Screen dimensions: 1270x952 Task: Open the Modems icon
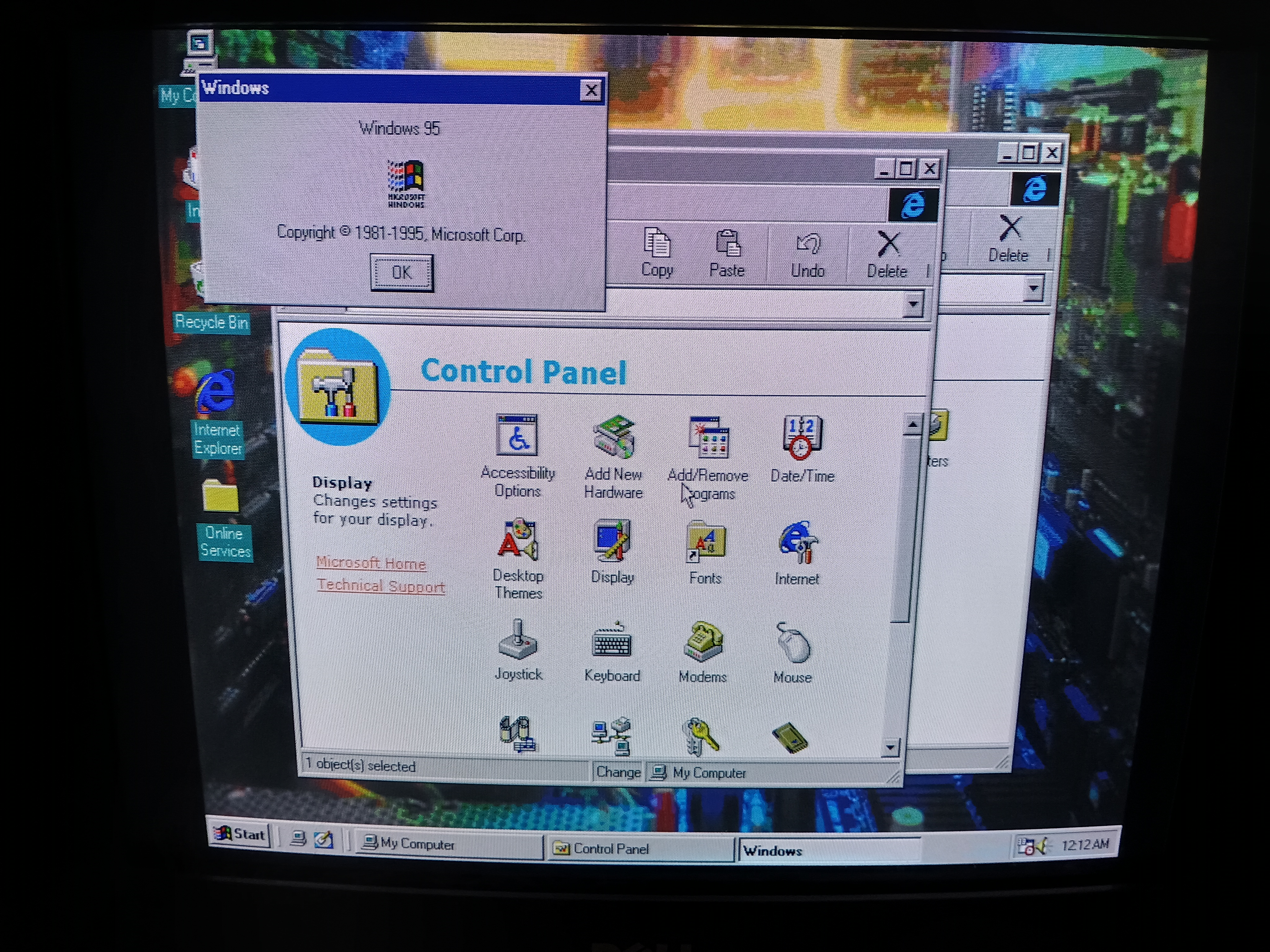tap(703, 643)
